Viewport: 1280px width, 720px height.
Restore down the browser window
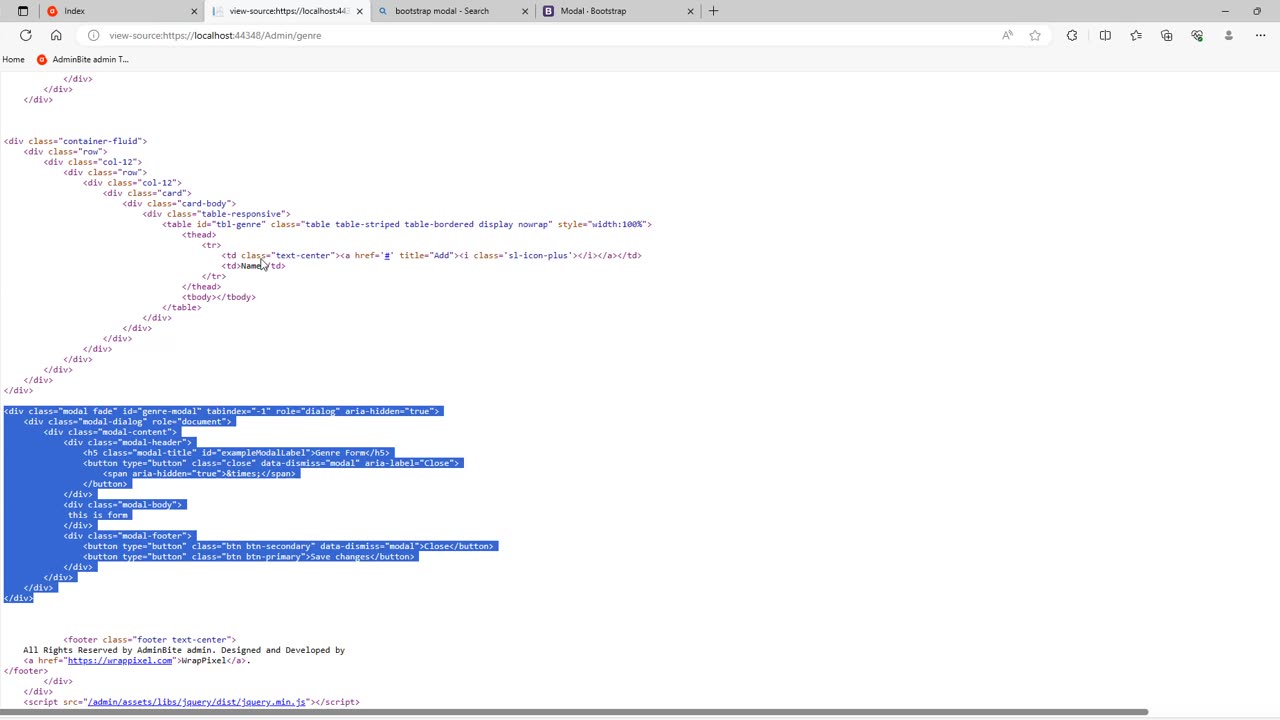coord(1257,11)
